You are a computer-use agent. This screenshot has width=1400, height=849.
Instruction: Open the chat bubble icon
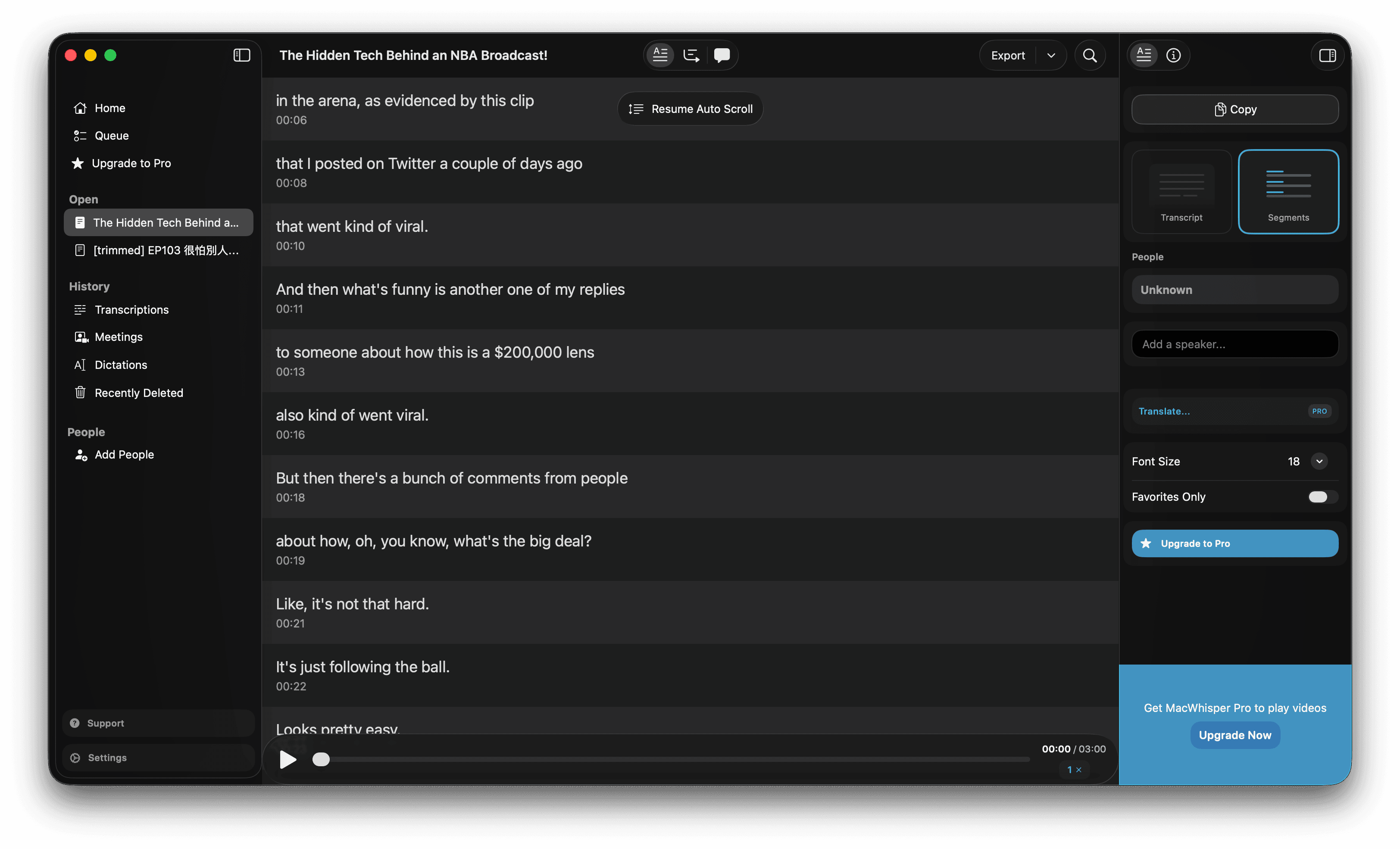pos(722,55)
